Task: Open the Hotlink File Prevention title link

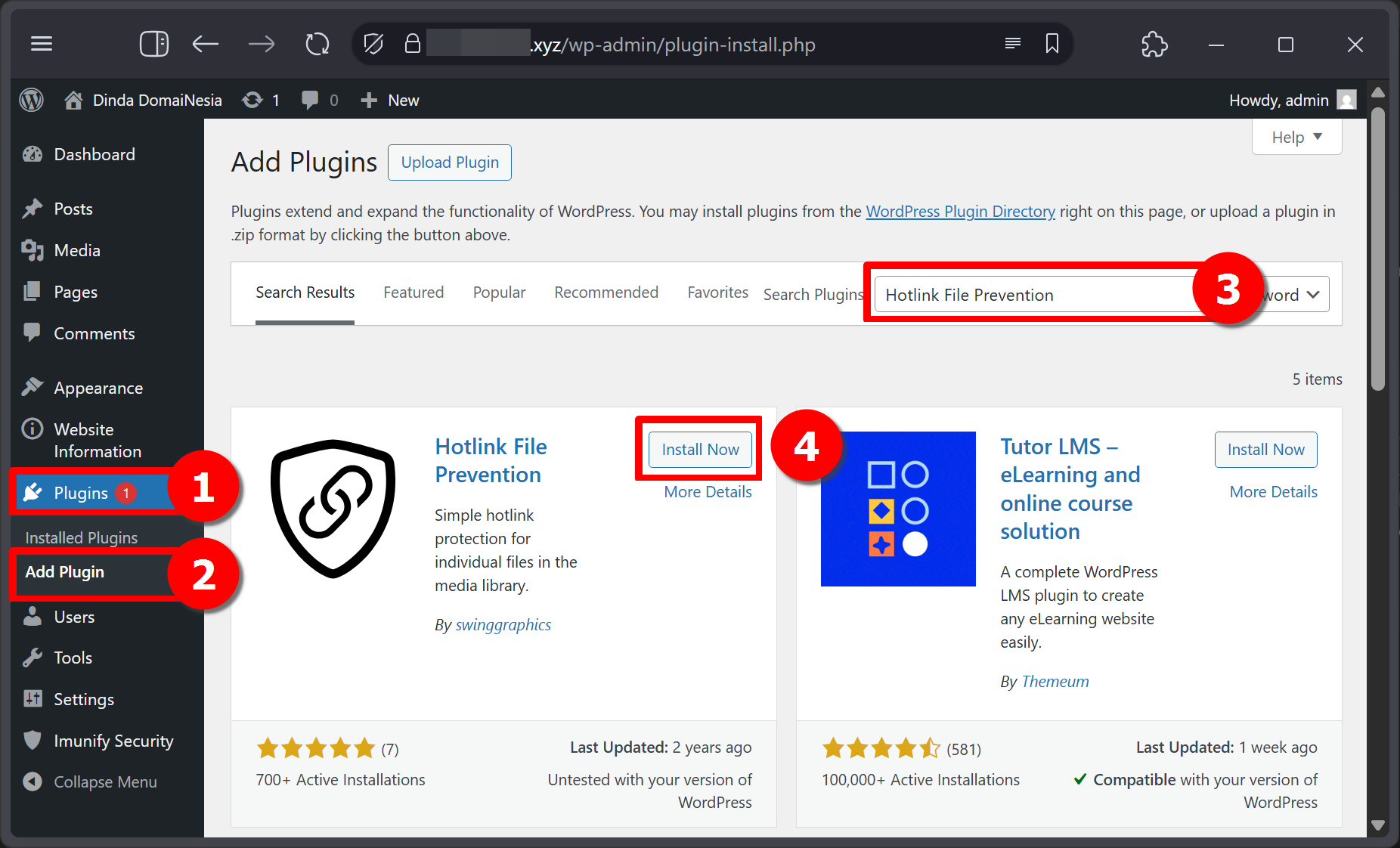Action: point(491,460)
